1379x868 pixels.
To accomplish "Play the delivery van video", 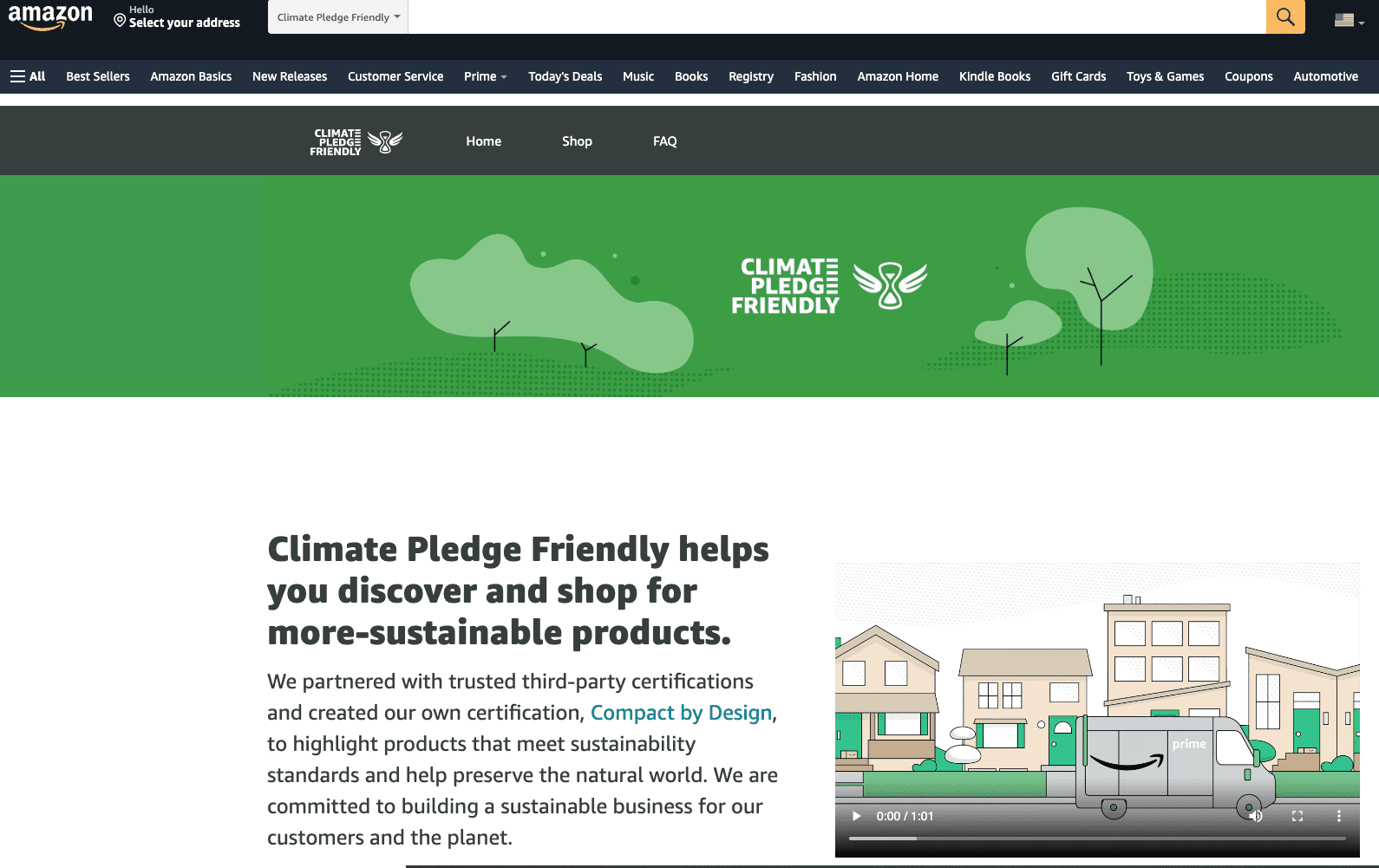I will 857,816.
